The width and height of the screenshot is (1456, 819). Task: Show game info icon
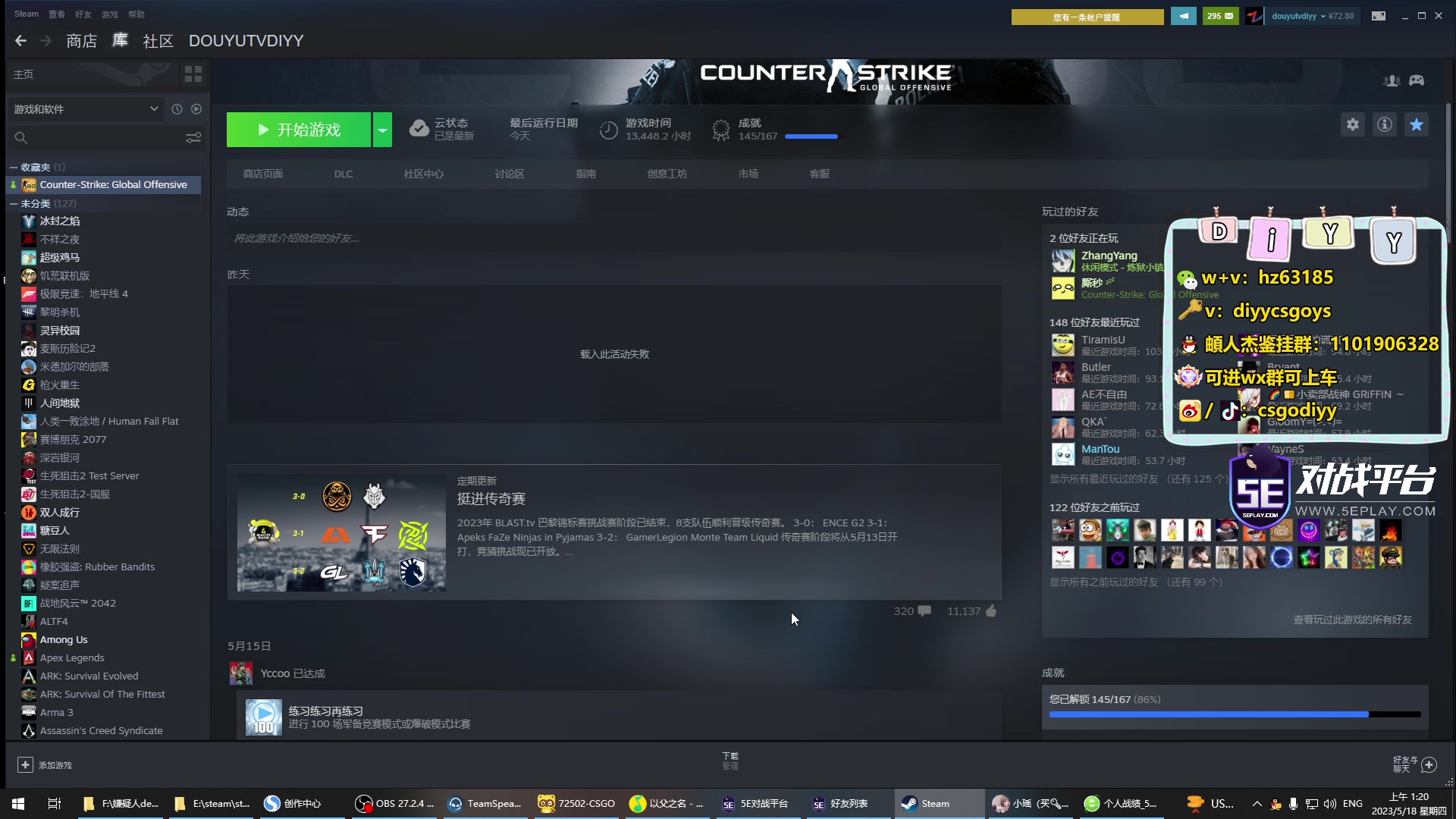1385,124
